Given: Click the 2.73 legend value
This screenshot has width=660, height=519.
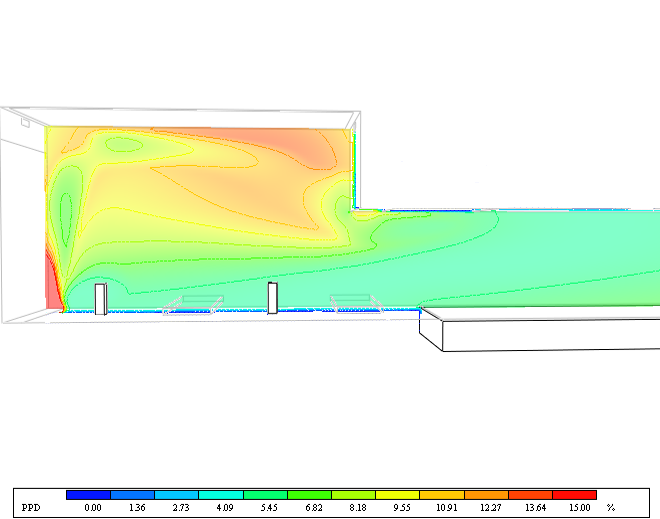Looking at the screenshot, I should click(x=181, y=508).
